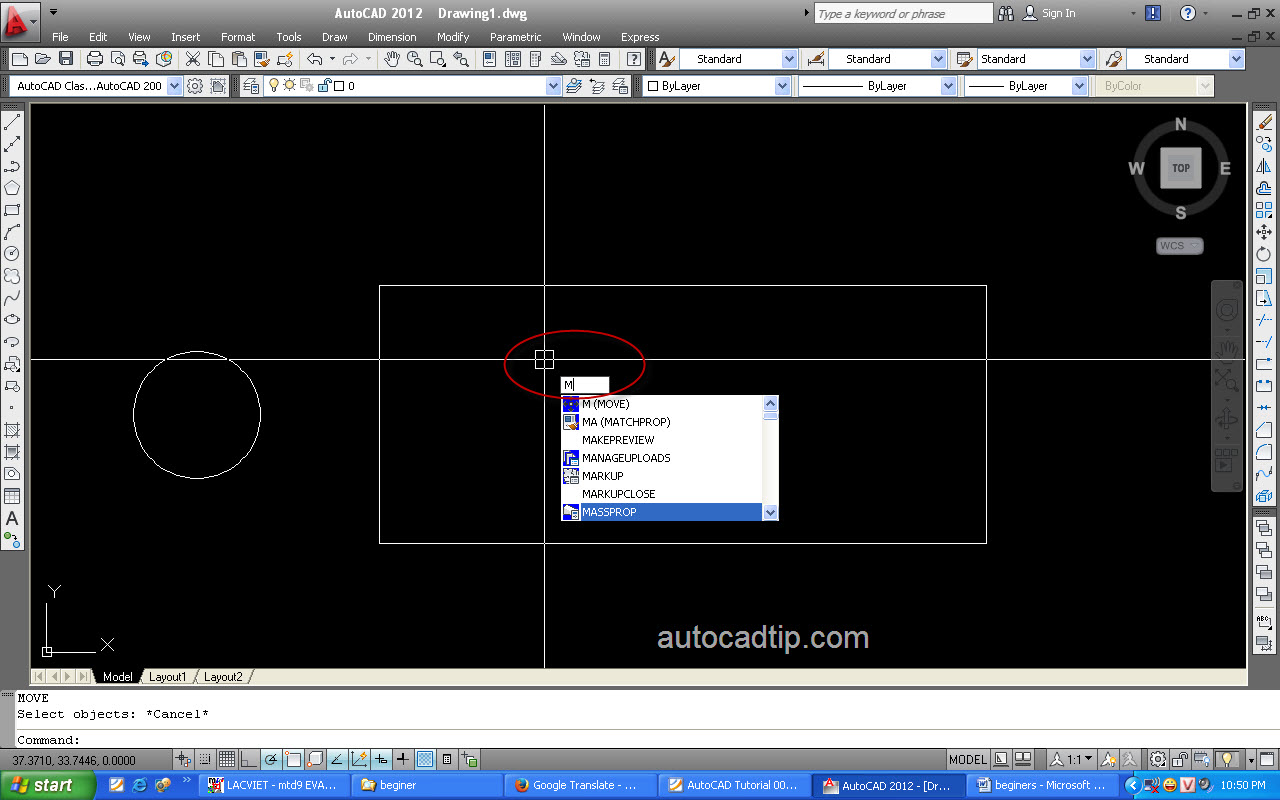
Task: Open a drawing file from toolbar
Action: tap(43, 59)
